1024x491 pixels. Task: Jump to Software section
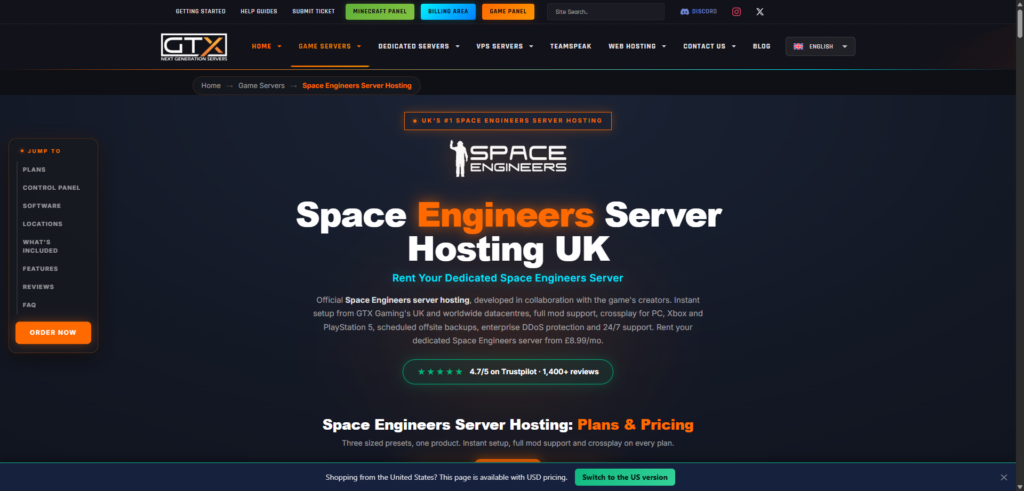pos(42,206)
